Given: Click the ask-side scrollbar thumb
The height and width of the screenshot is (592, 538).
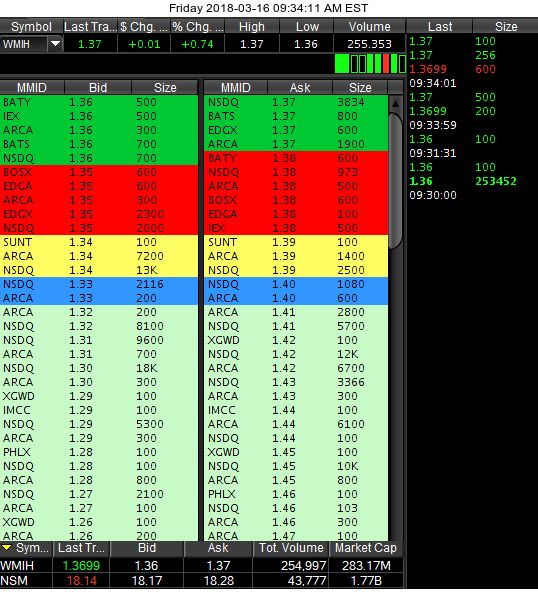Looking at the screenshot, I should (x=395, y=180).
